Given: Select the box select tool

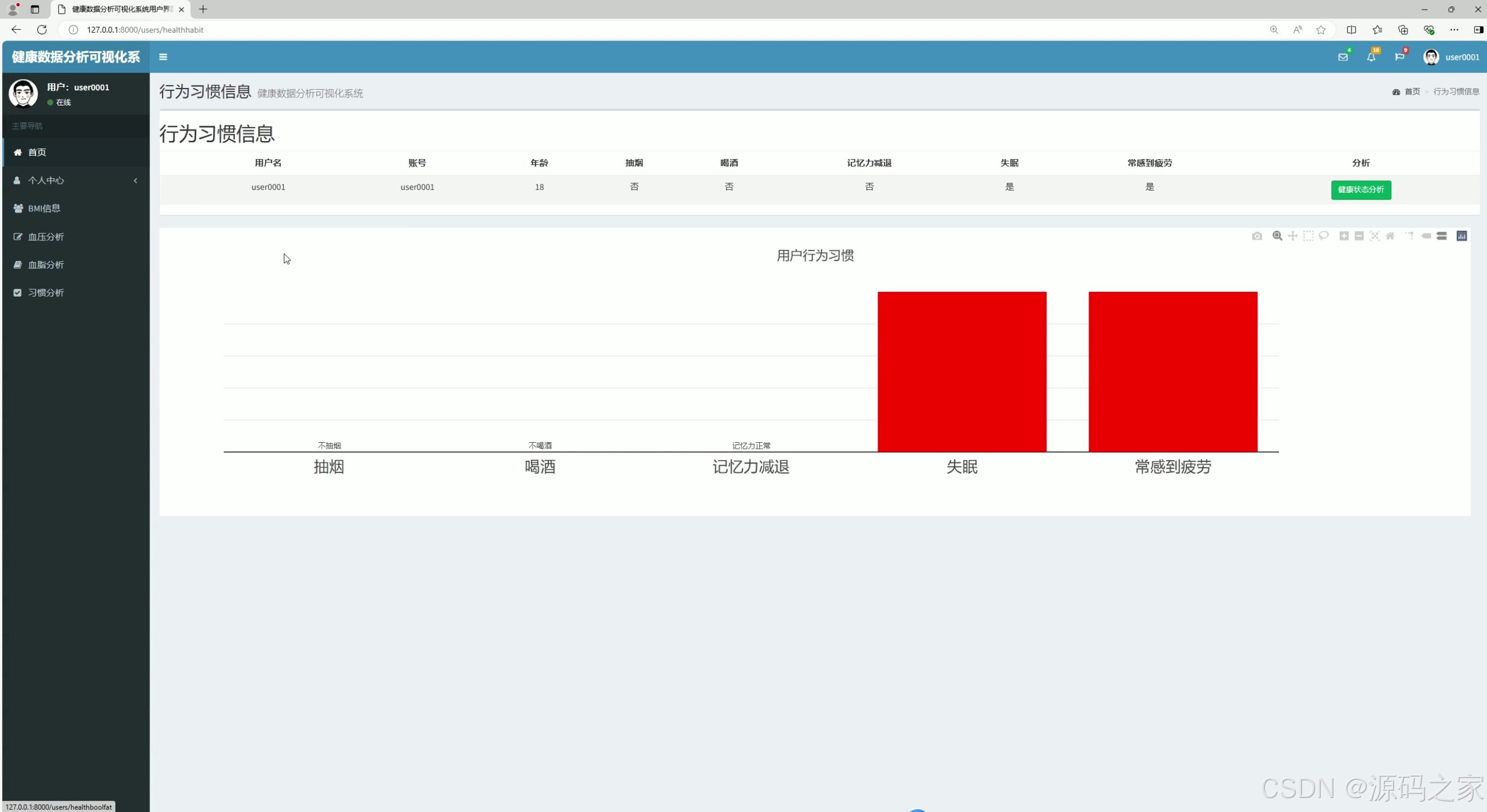Looking at the screenshot, I should 1308,236.
